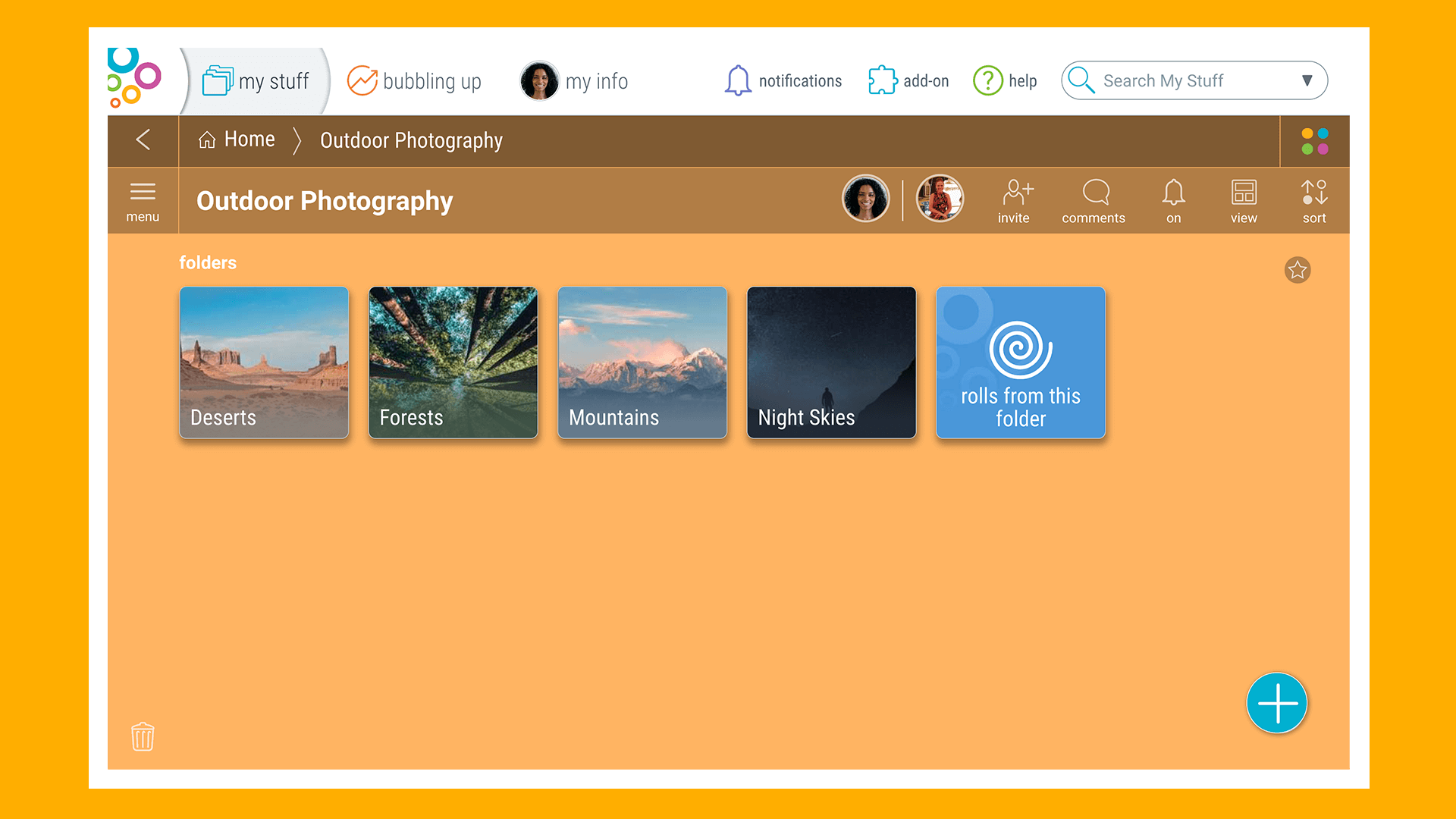This screenshot has width=1456, height=819.
Task: Click the folder owner avatar
Action: coord(865,199)
